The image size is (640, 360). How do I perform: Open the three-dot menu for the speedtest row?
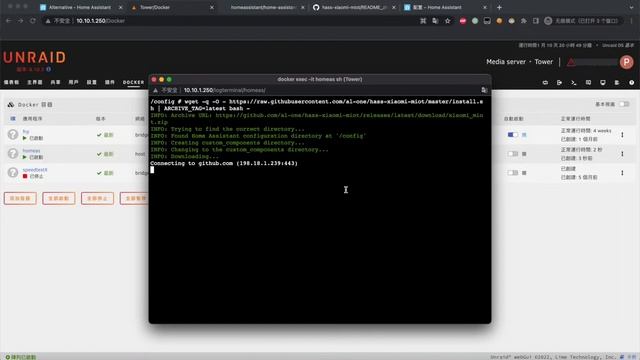tap(622, 173)
